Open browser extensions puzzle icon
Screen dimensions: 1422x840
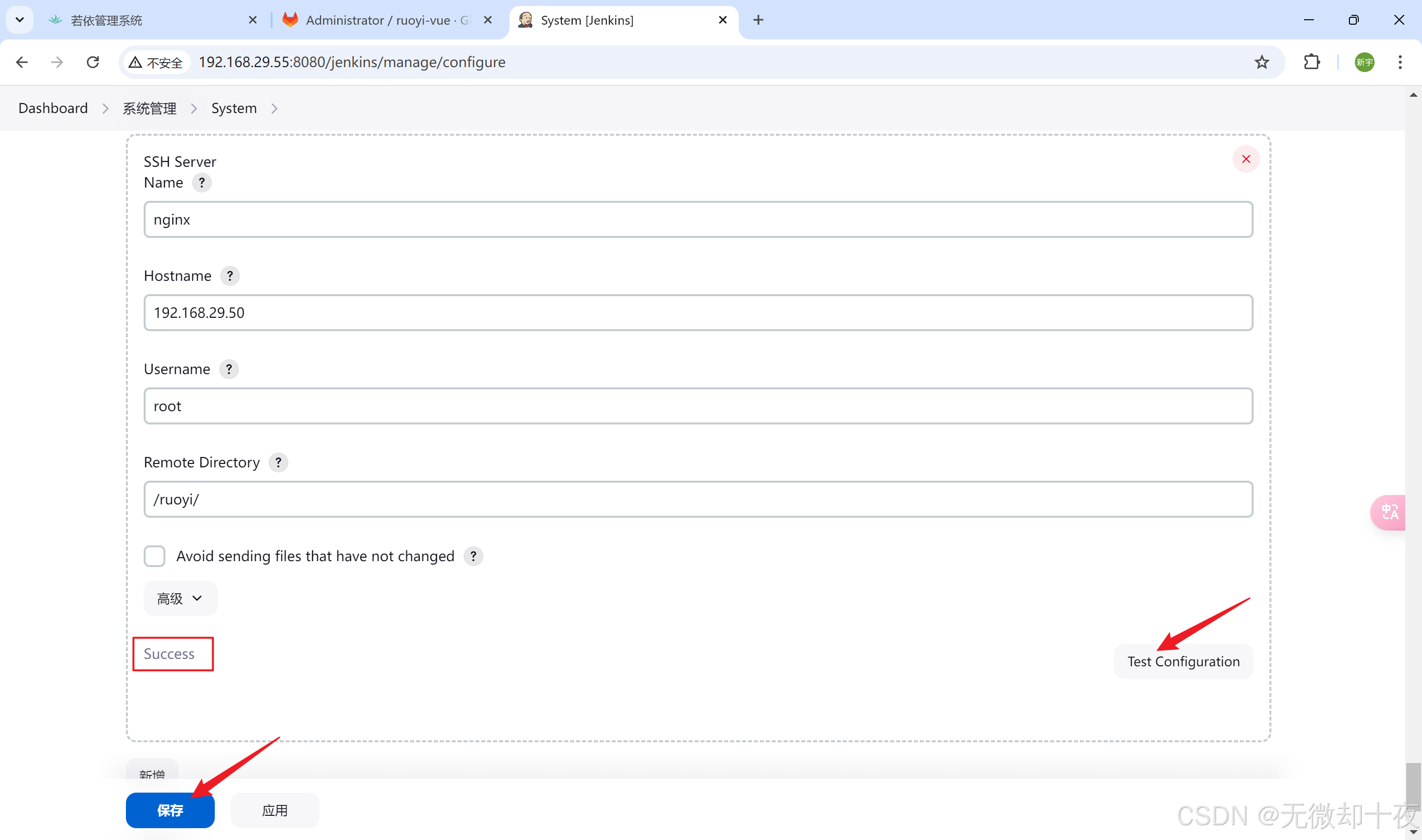point(1311,62)
